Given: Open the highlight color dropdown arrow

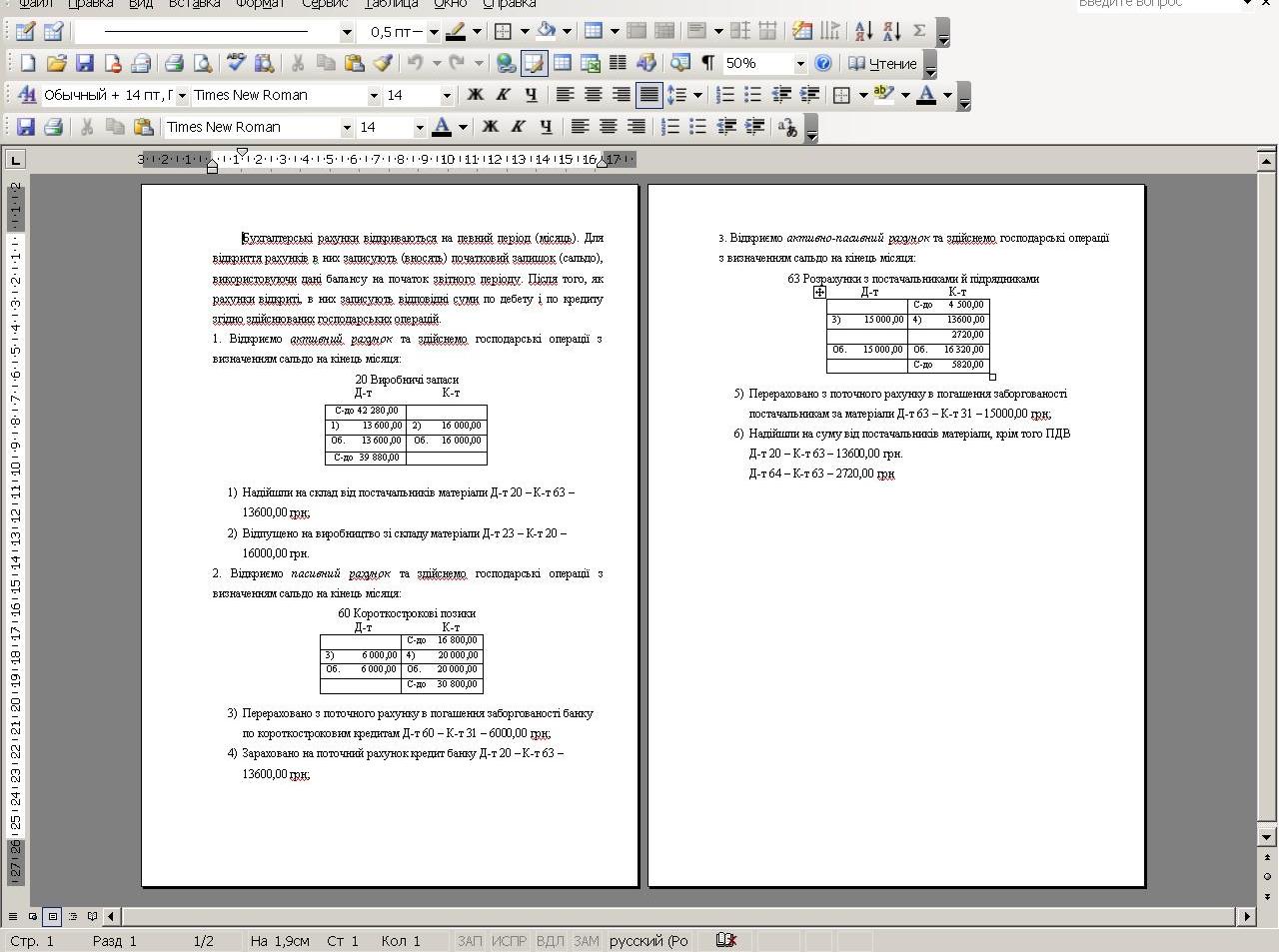Looking at the screenshot, I should tap(905, 95).
